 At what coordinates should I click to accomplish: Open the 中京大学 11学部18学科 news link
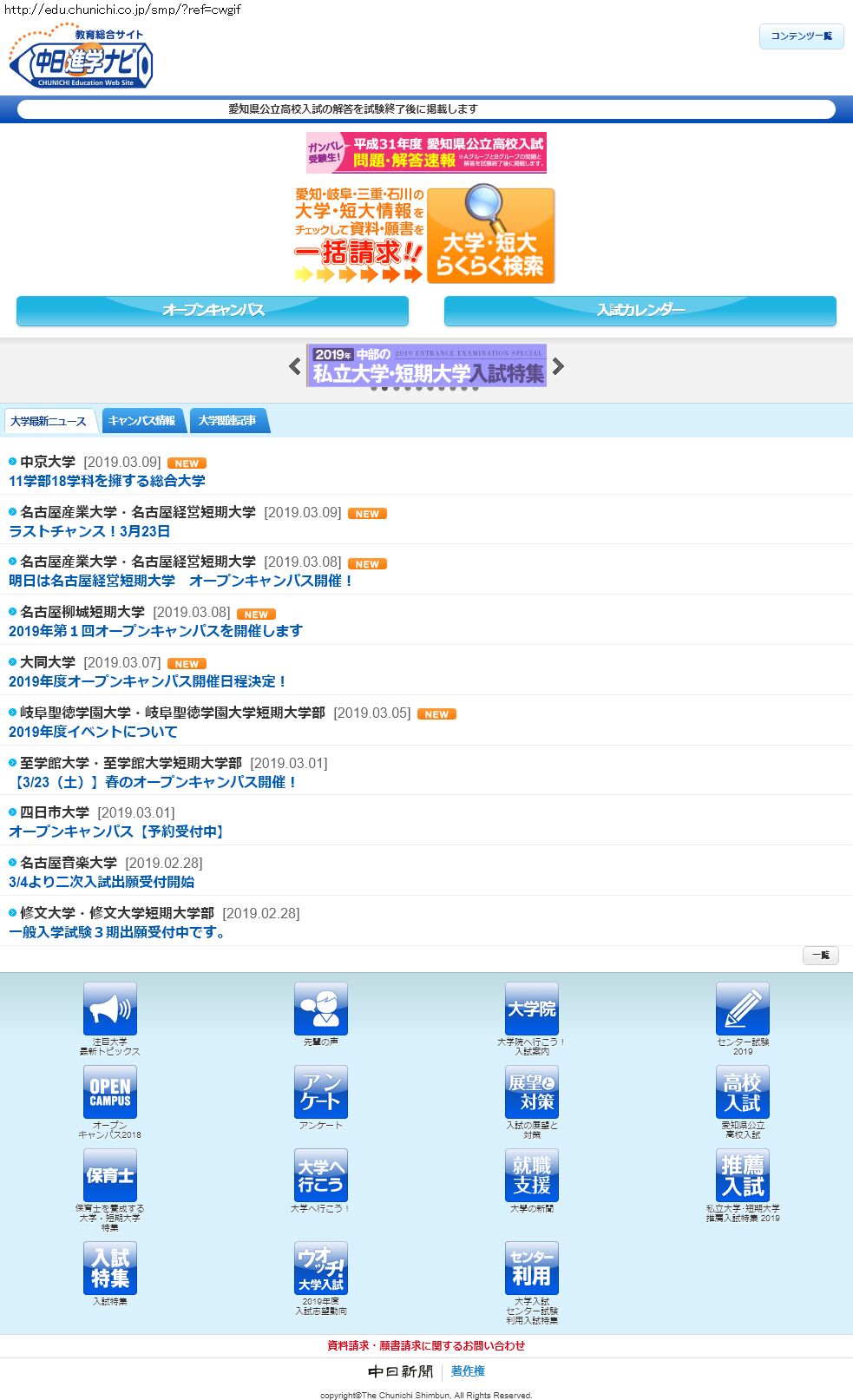(x=107, y=481)
